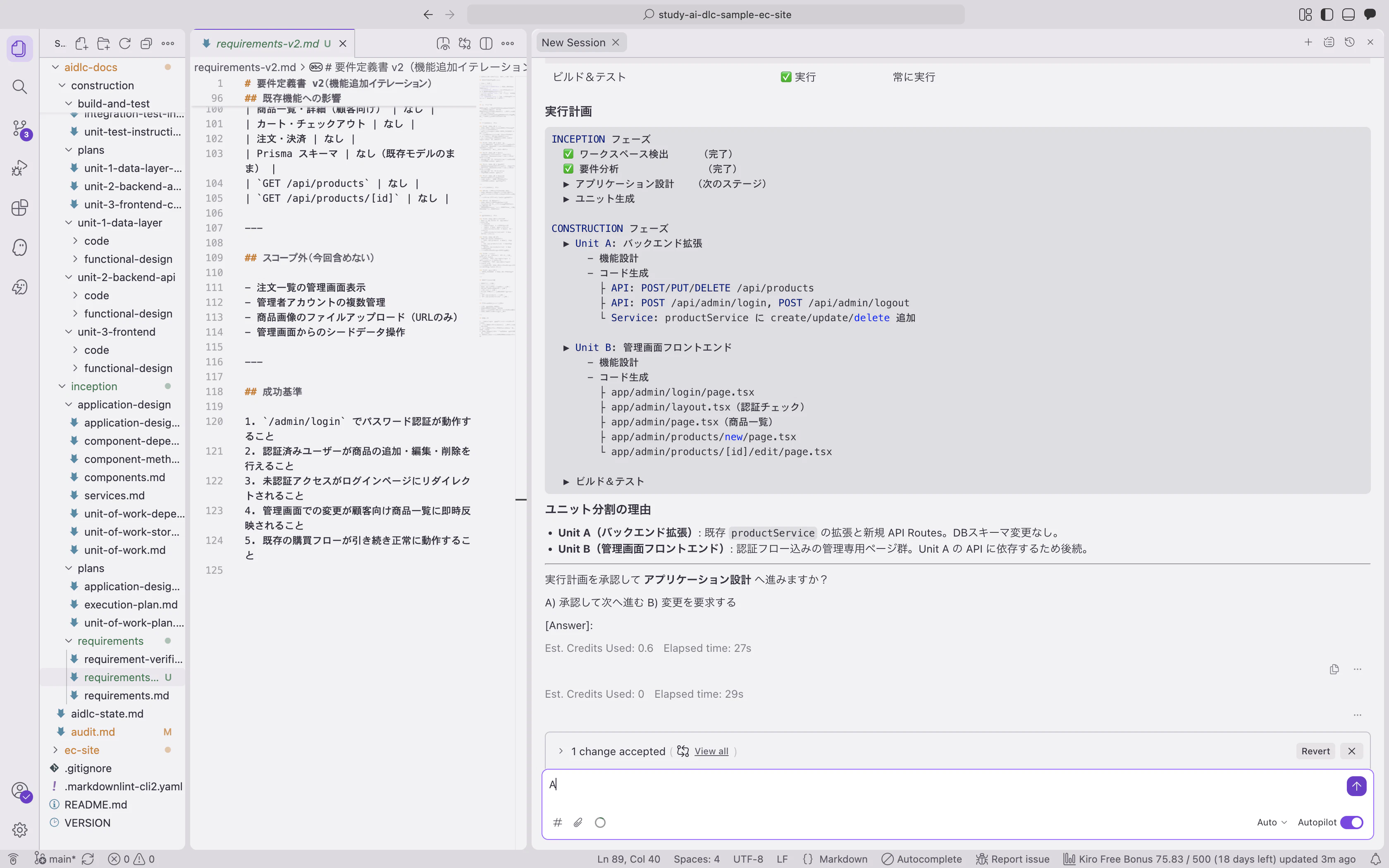Image resolution: width=1389 pixels, height=868 pixels.
Task: Click Kiro Free Bonus credits status
Action: (x=1209, y=859)
